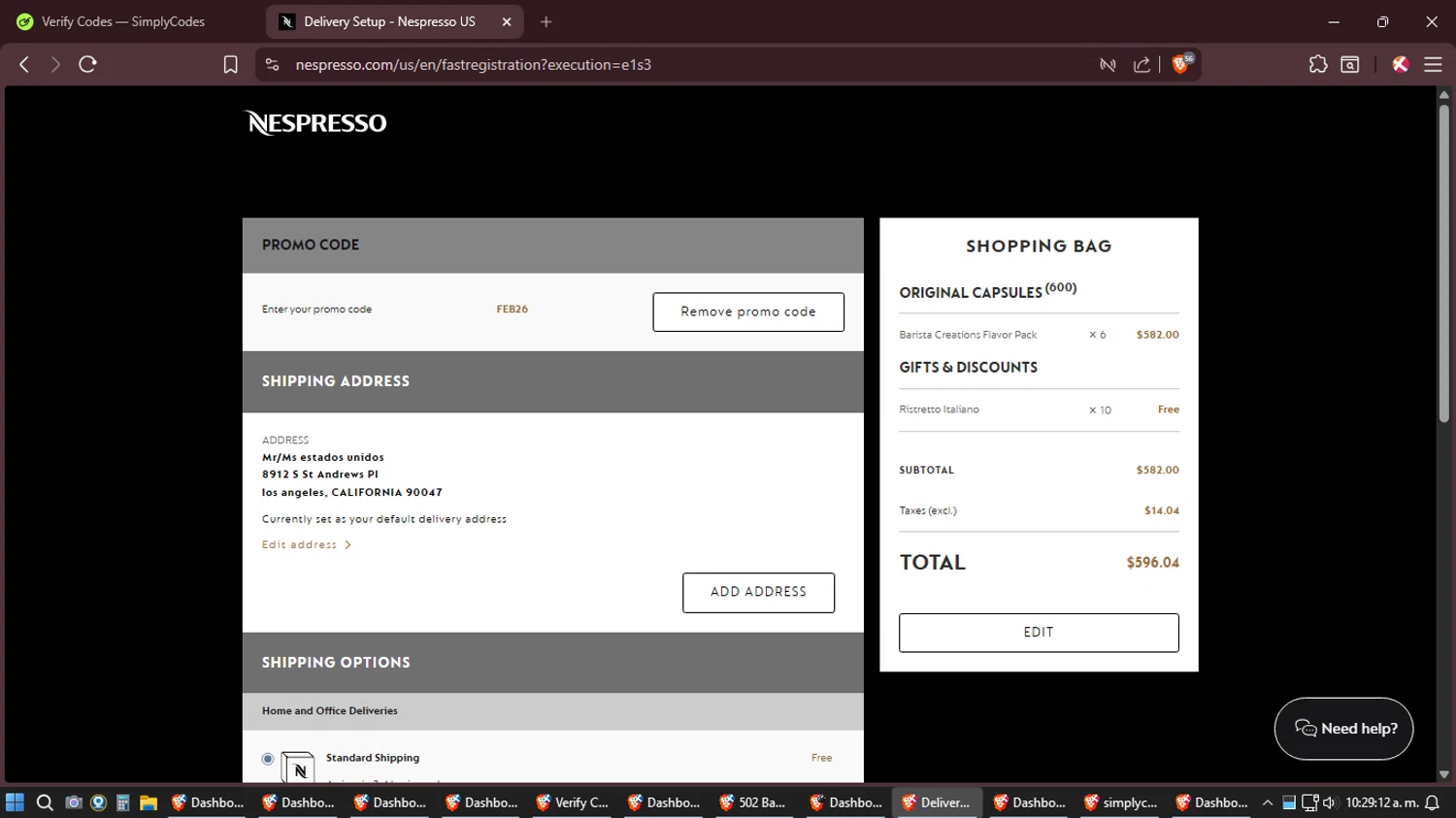The width and height of the screenshot is (1456, 818).
Task: Click the browser address bar URL
Action: tap(474, 65)
